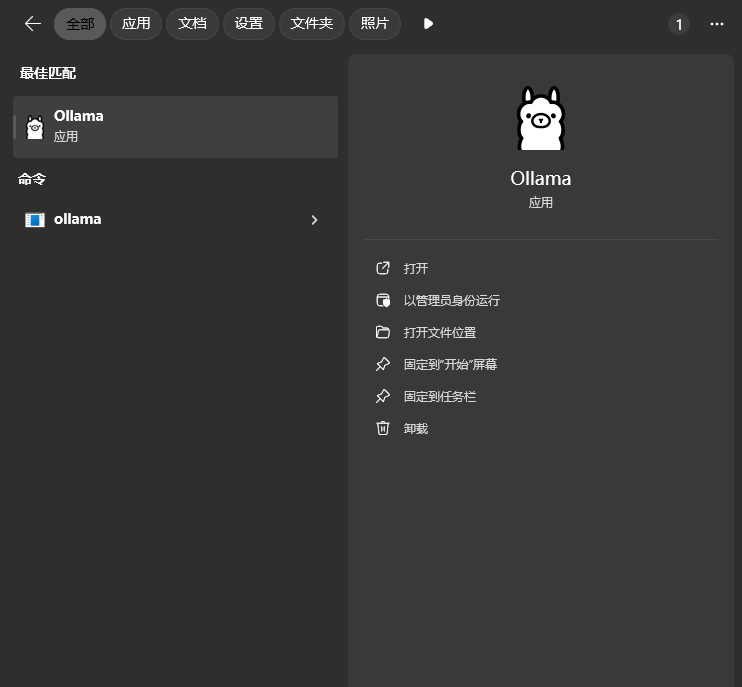The image size is (742, 687).
Task: Click the Ollama title in details pane
Action: (x=540, y=179)
